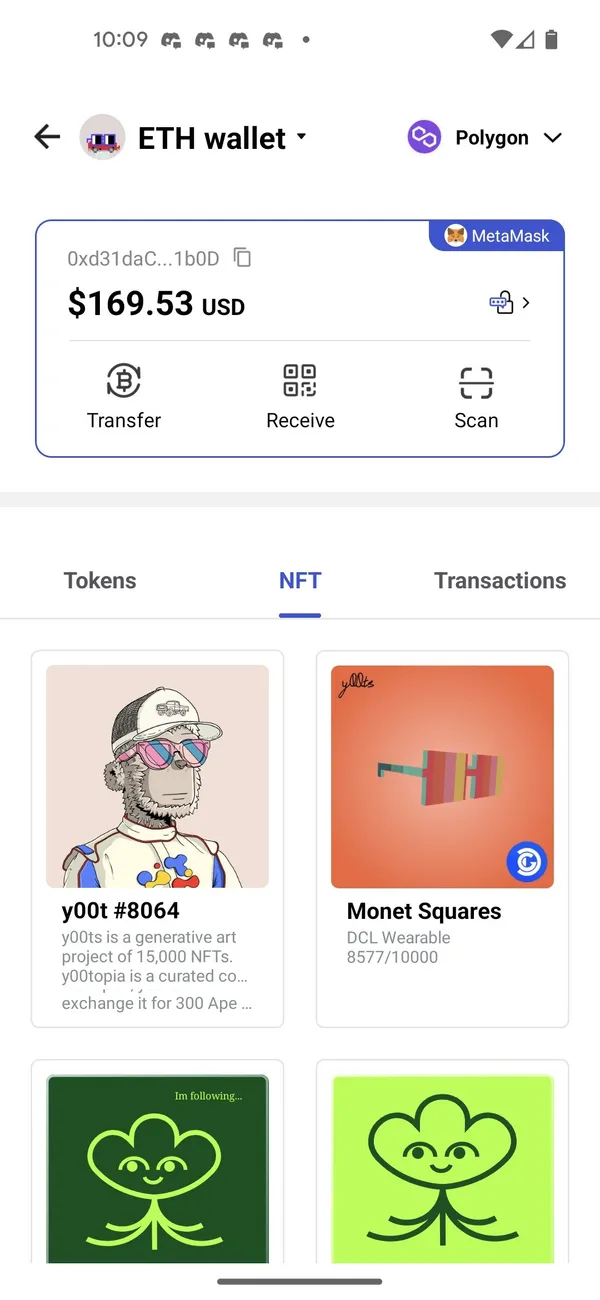This screenshot has width=600, height=1300.
Task: Select the NFT tab
Action: click(300, 581)
